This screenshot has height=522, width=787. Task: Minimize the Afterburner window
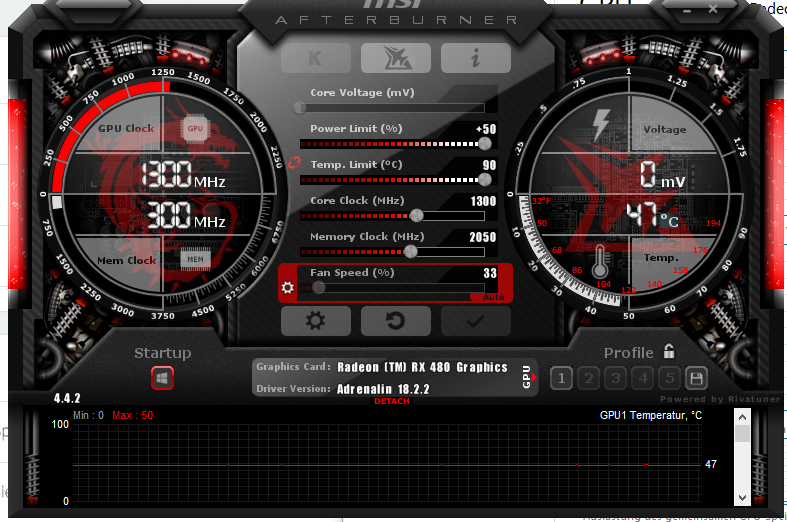[687, 10]
